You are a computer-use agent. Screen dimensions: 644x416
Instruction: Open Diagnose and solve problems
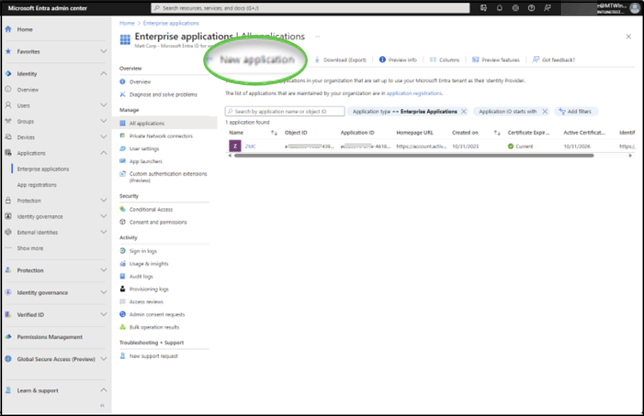(x=163, y=94)
